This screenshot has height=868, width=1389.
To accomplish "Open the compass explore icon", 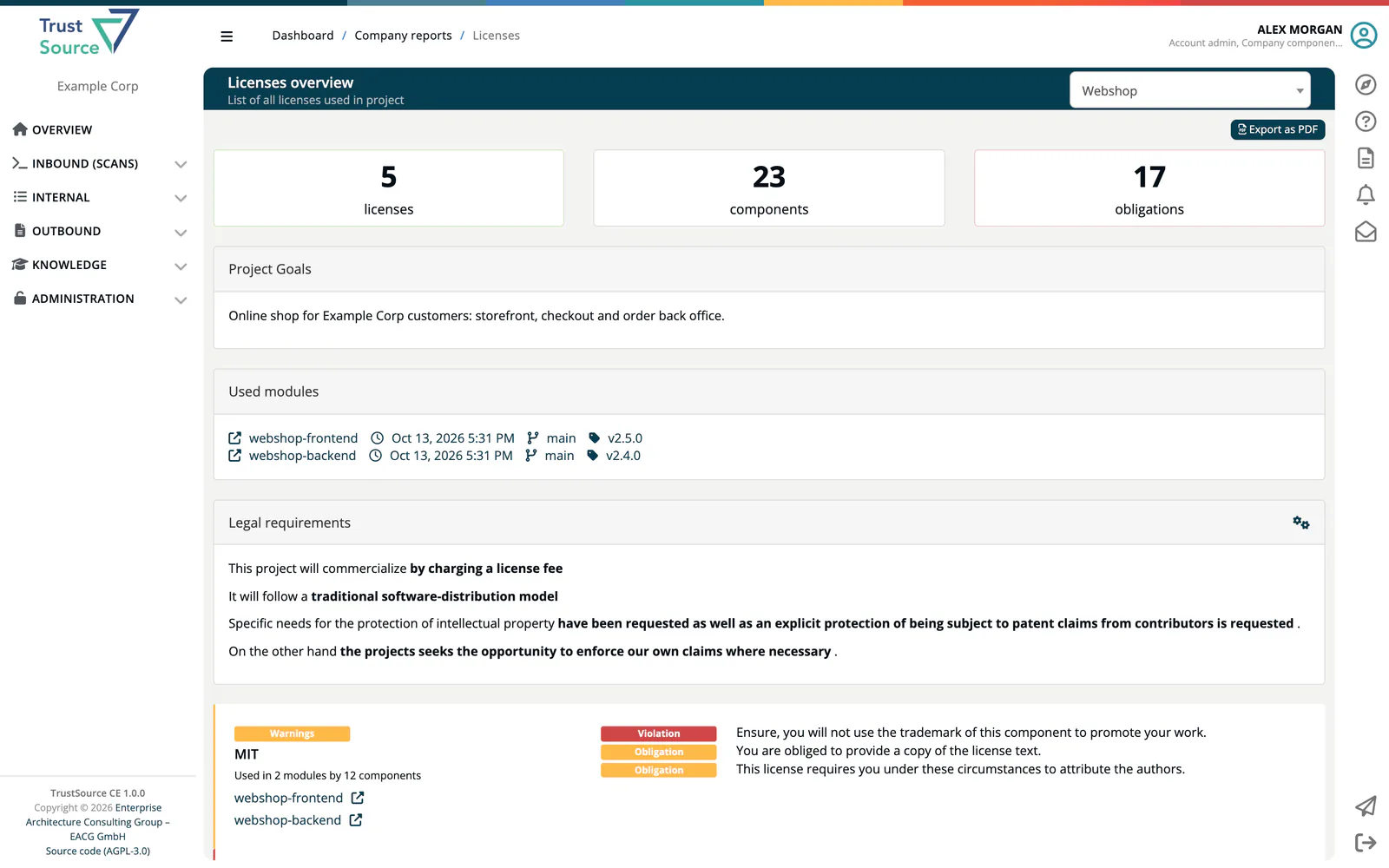I will 1366,84.
